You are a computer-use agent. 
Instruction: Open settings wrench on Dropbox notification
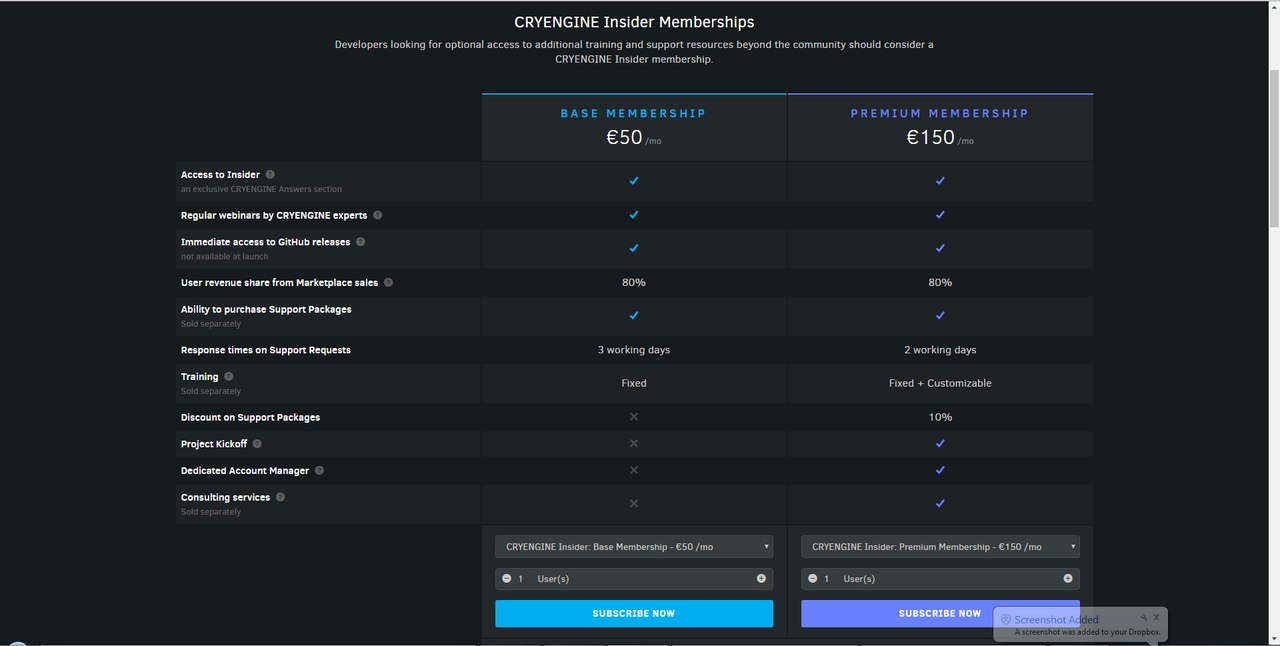pos(1144,618)
